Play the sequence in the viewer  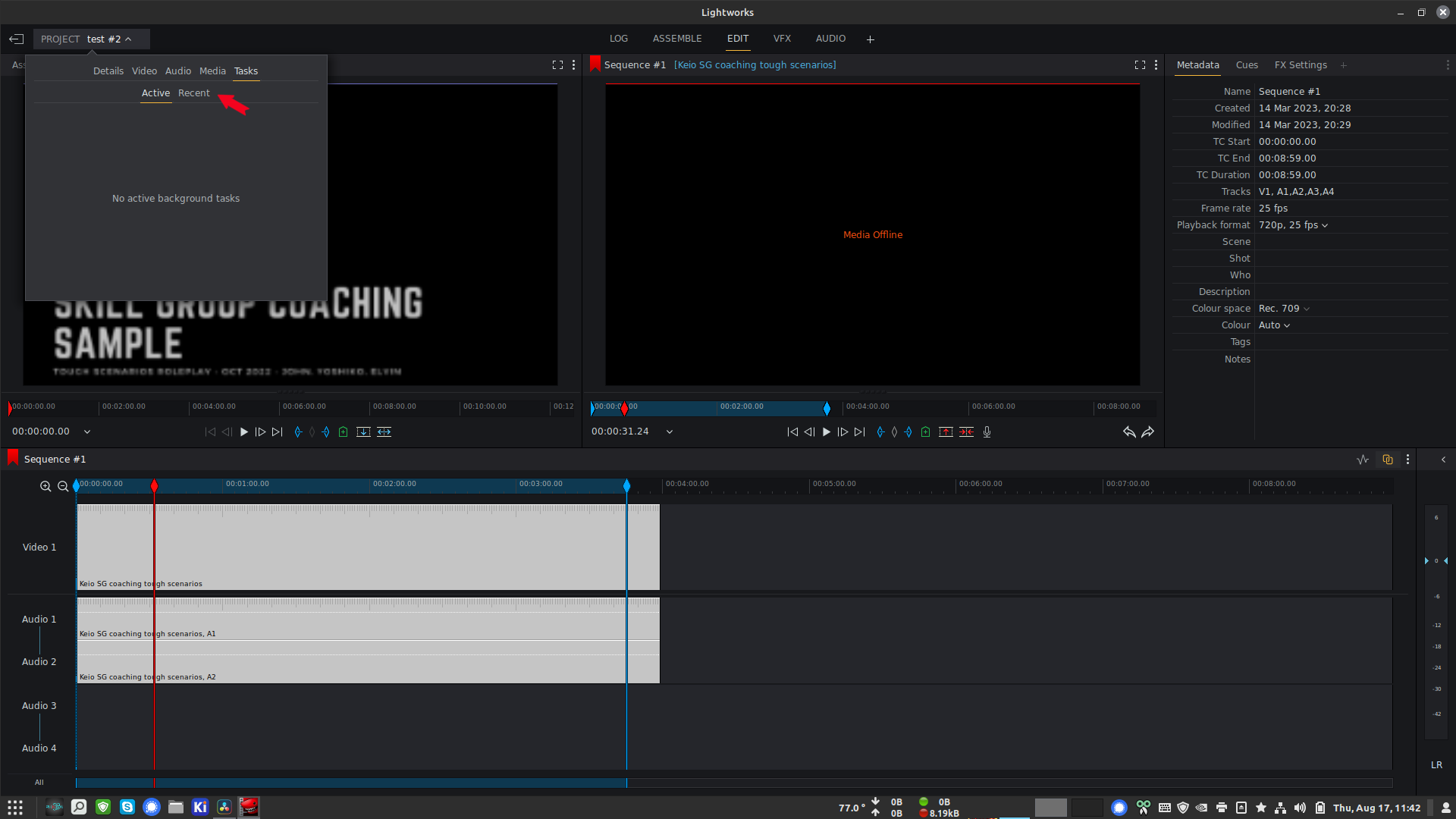pos(827,431)
